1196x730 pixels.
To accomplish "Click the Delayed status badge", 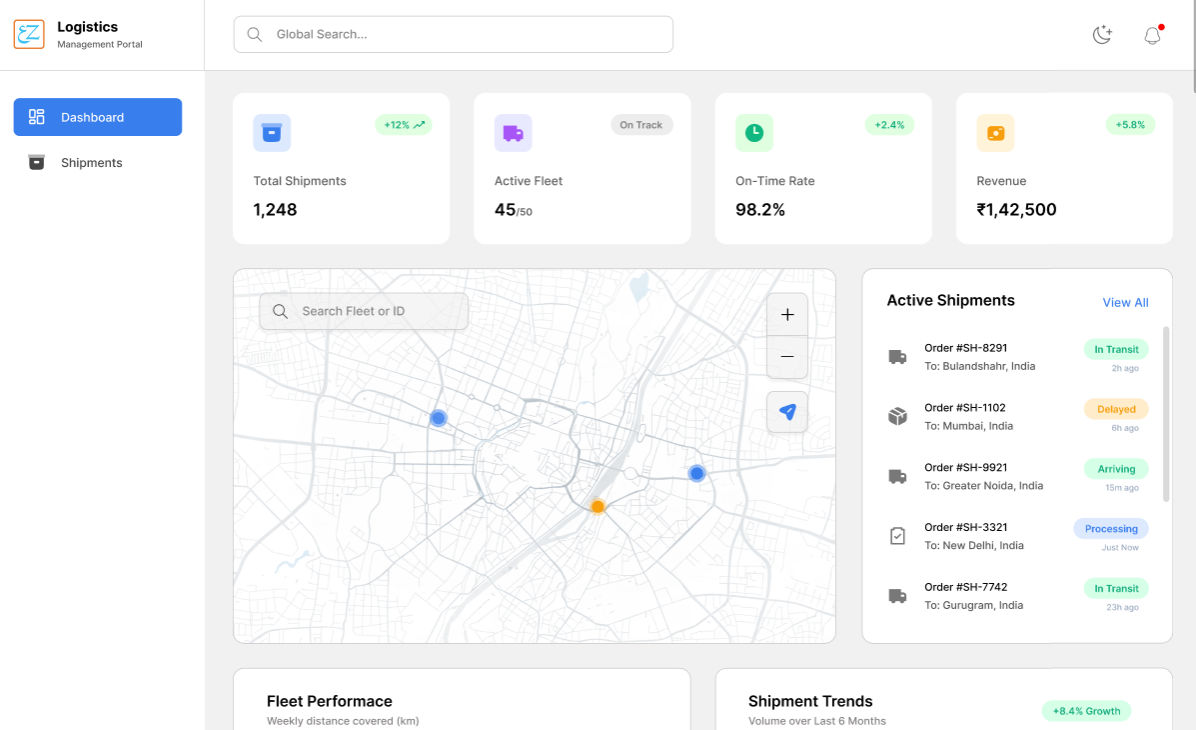I will [x=1116, y=409].
